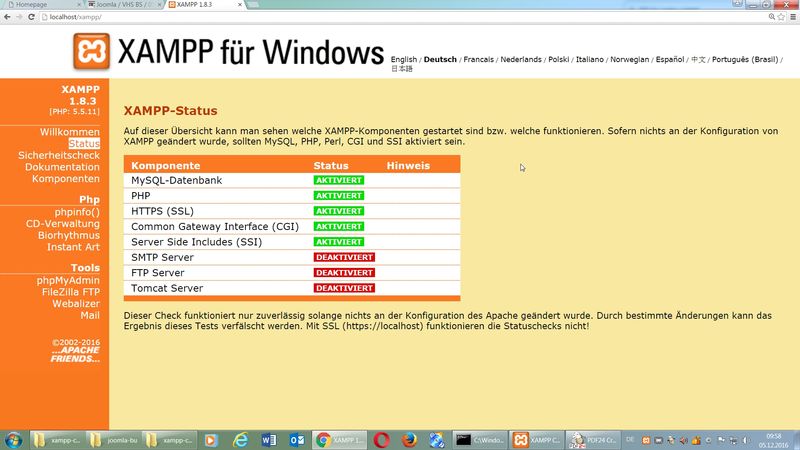Click the MySQL-Datenbank component name
The height and width of the screenshot is (450, 800).
[177, 181]
